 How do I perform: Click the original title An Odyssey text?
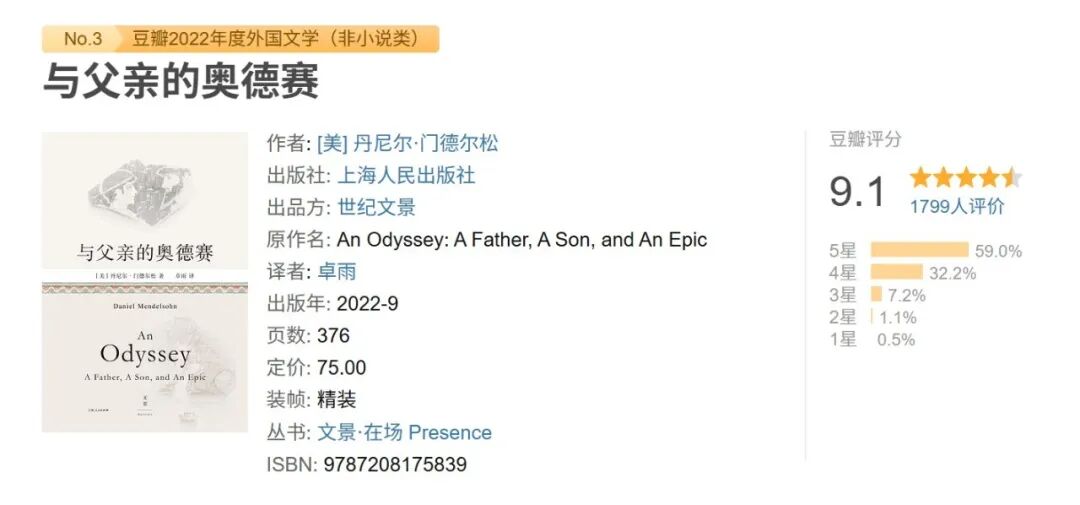pos(521,239)
